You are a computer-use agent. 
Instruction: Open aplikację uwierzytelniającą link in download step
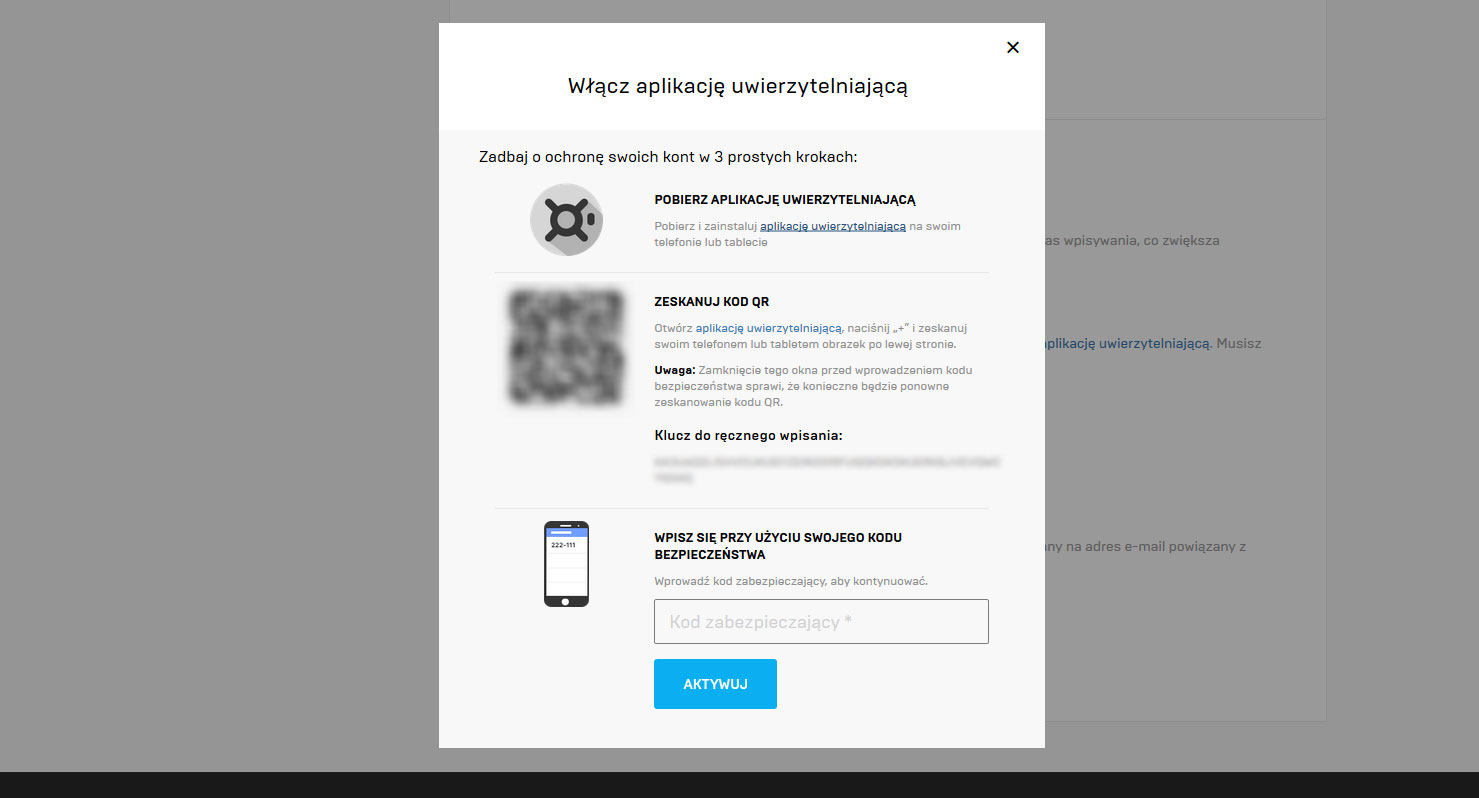pos(833,226)
